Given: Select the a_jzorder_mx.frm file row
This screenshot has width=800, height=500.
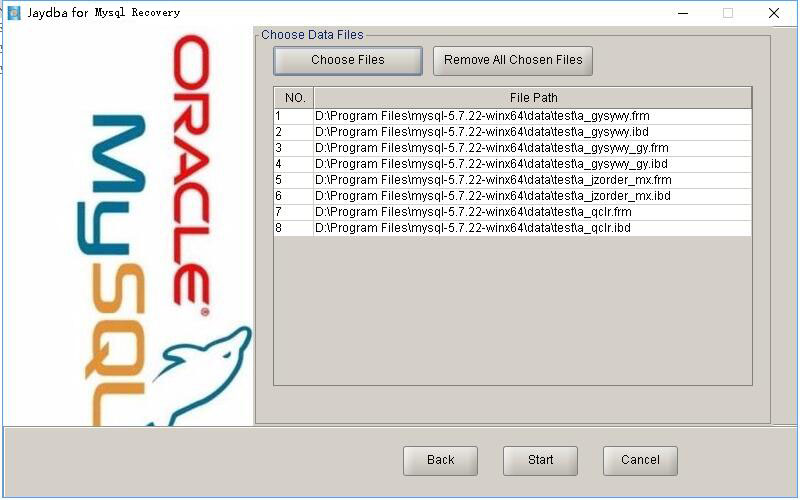Looking at the screenshot, I should tap(513, 180).
